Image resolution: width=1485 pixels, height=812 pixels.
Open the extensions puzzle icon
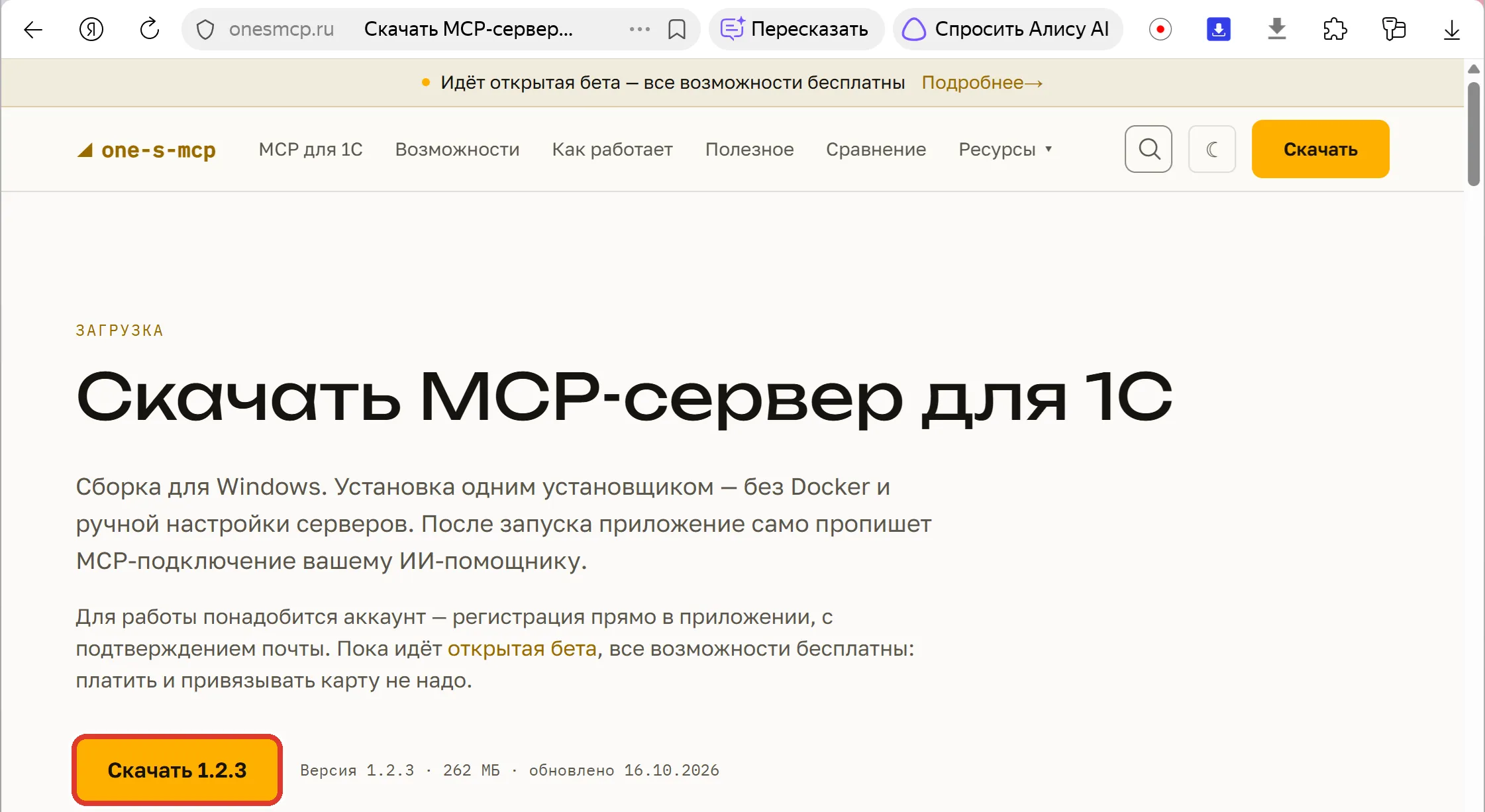1335,29
